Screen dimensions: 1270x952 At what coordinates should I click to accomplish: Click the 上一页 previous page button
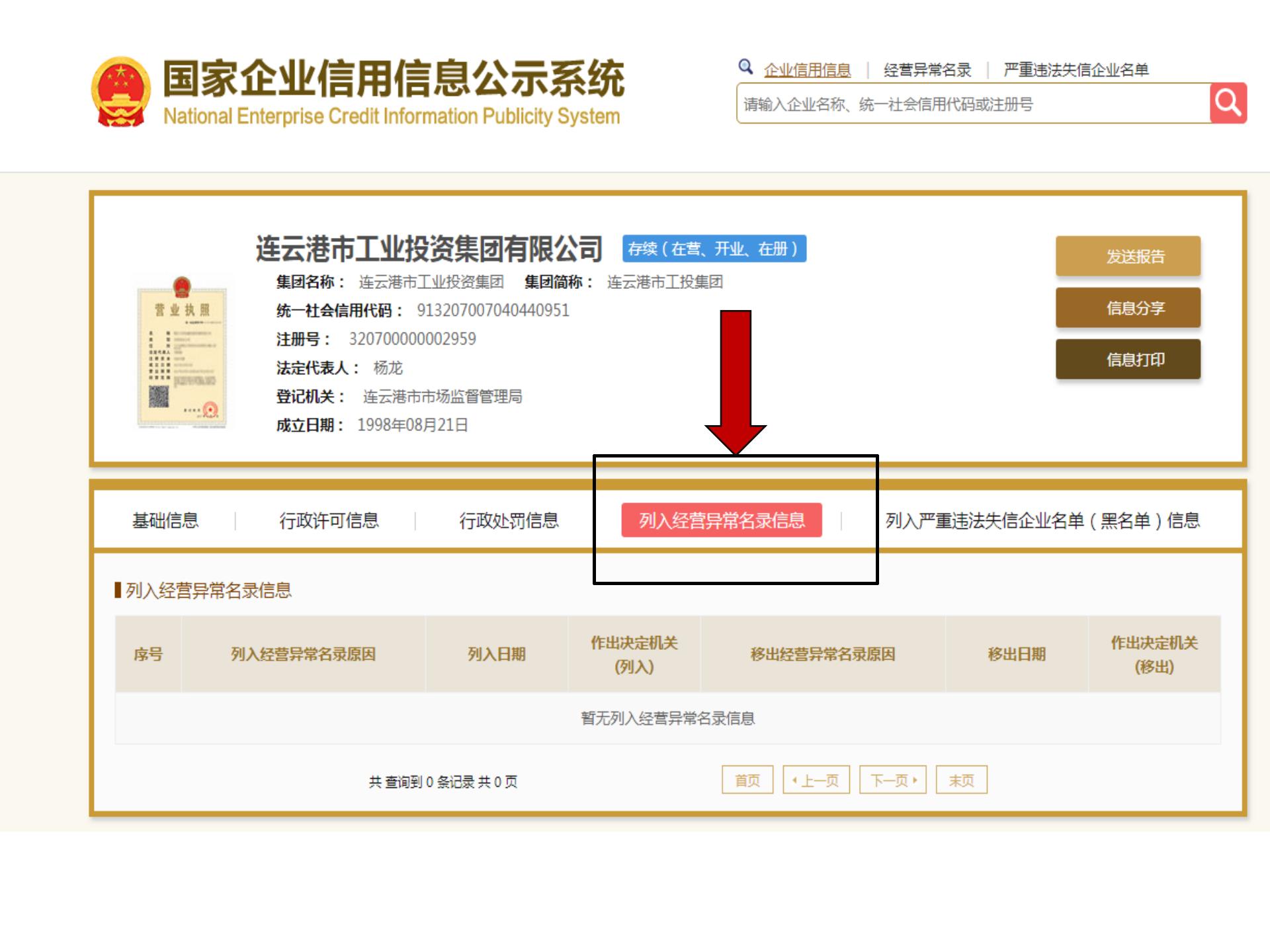(x=816, y=780)
